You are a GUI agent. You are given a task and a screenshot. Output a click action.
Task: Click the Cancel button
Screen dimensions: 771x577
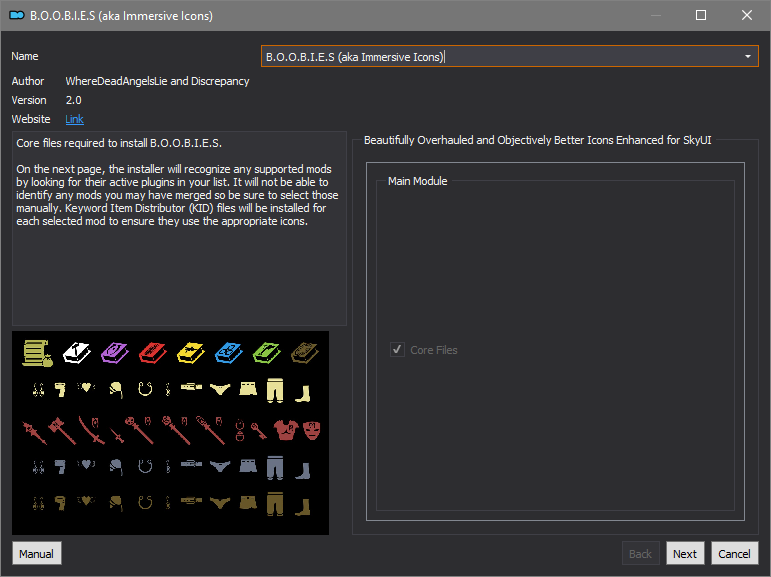(x=734, y=553)
